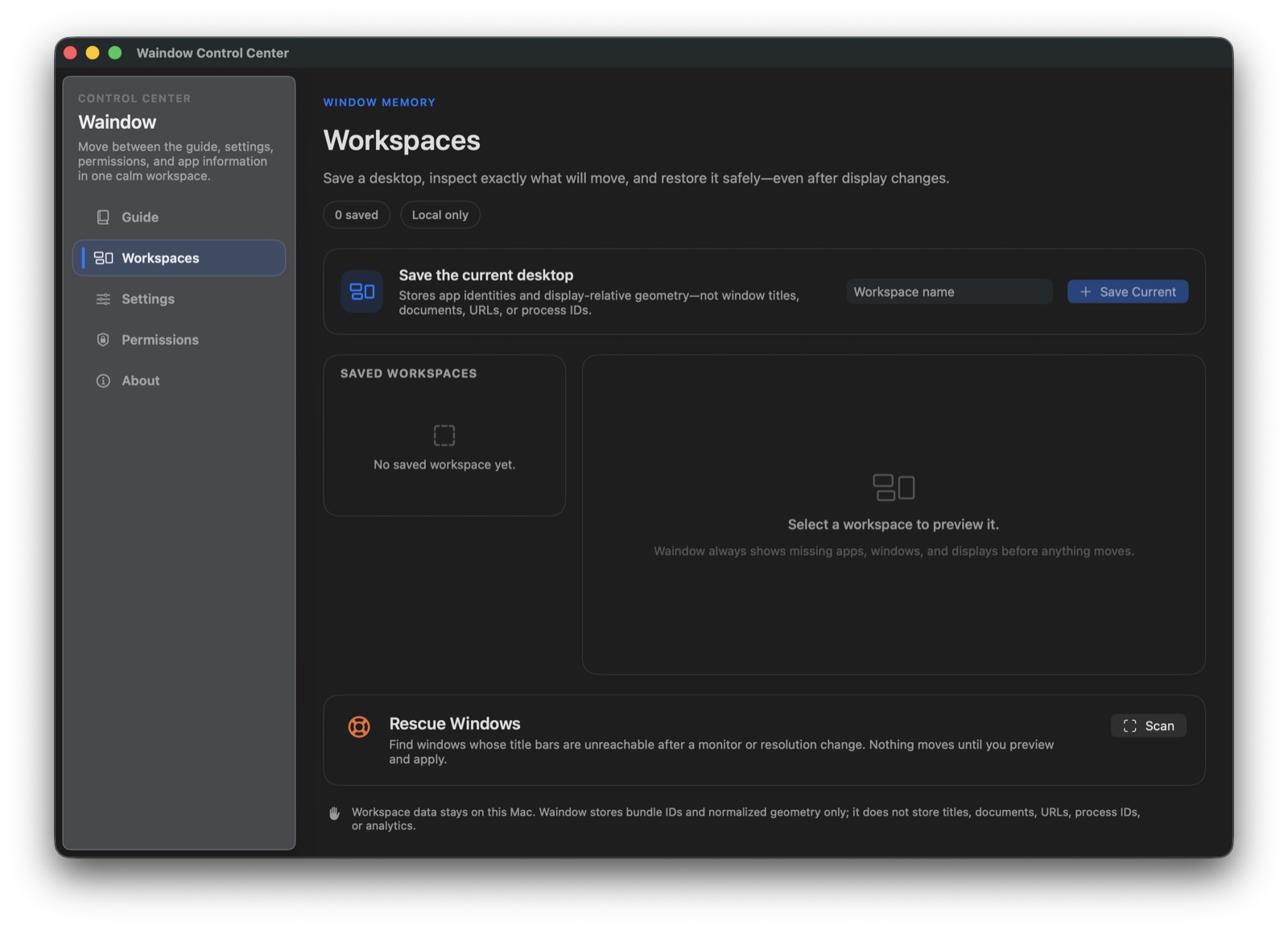
Task: Click the Settings sliders icon
Action: point(103,299)
